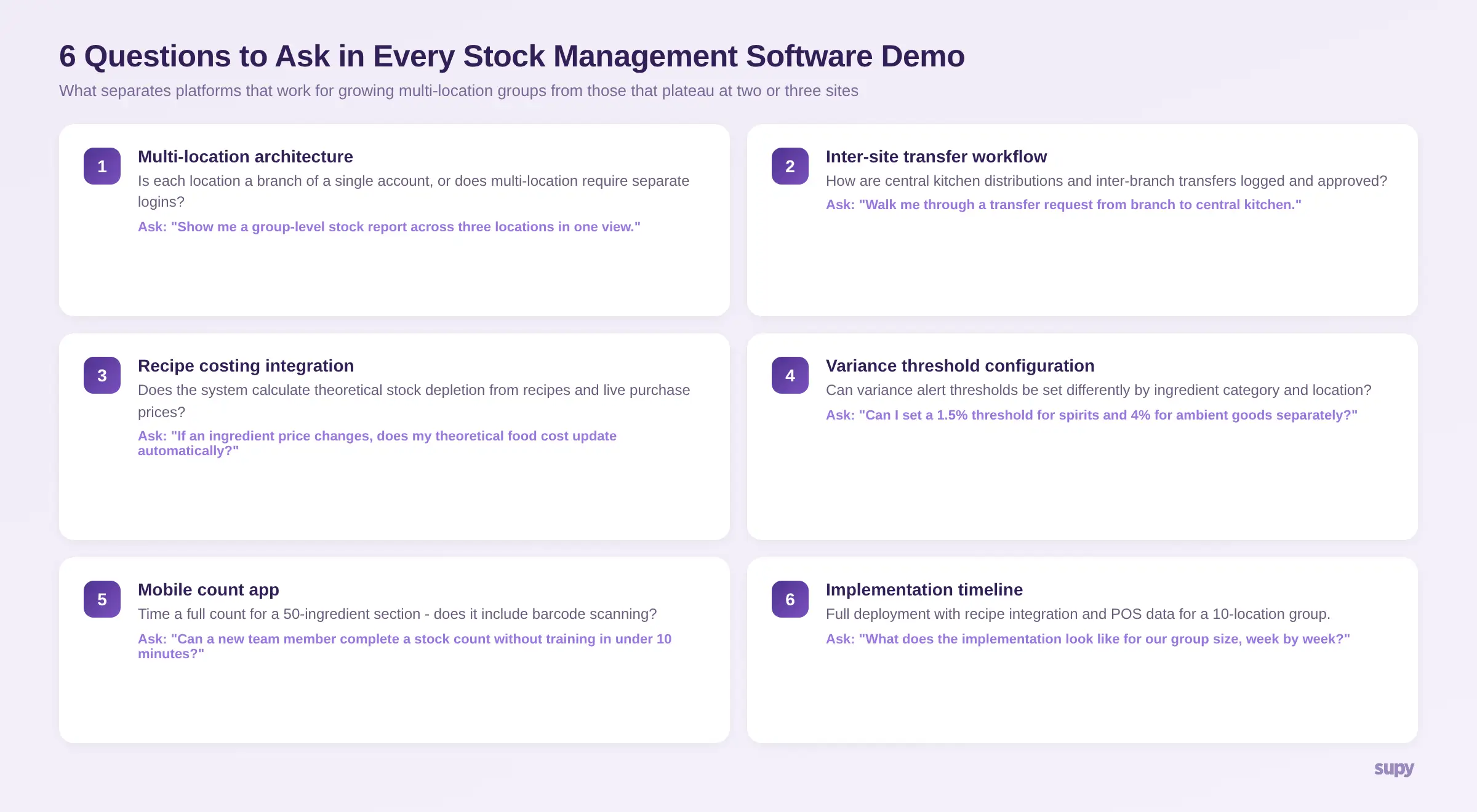Click the week by week implementation quote

[1087, 639]
